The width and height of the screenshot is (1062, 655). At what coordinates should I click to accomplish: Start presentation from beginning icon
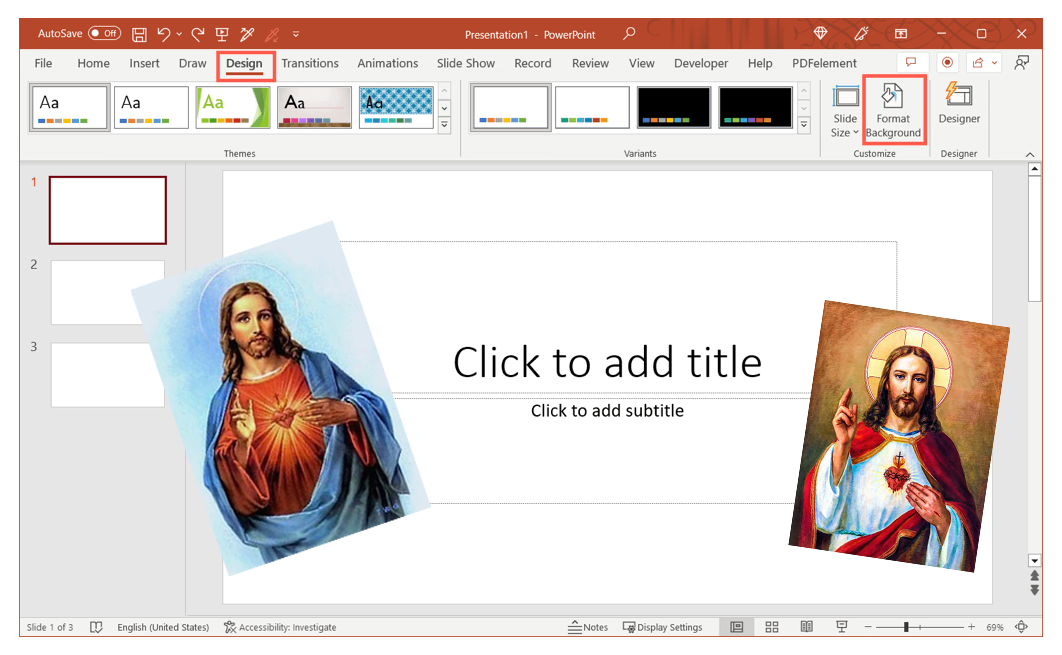pos(221,34)
